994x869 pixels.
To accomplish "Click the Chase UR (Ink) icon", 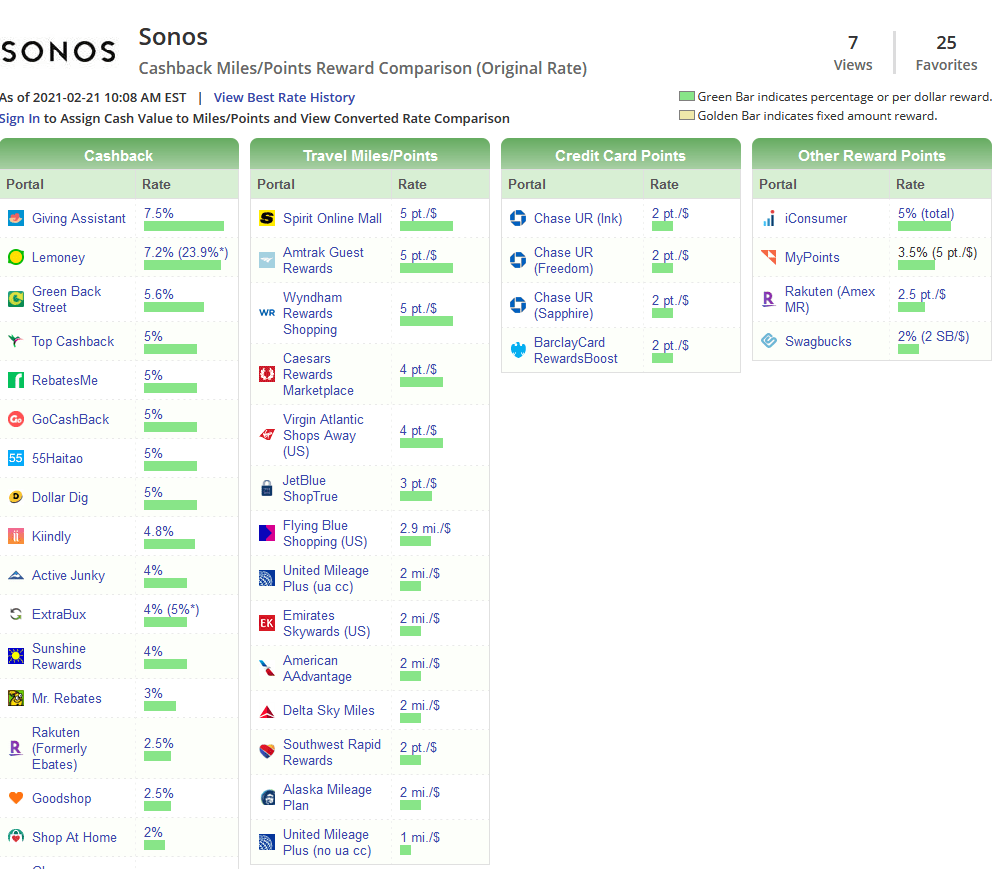I will pyautogui.click(x=518, y=218).
